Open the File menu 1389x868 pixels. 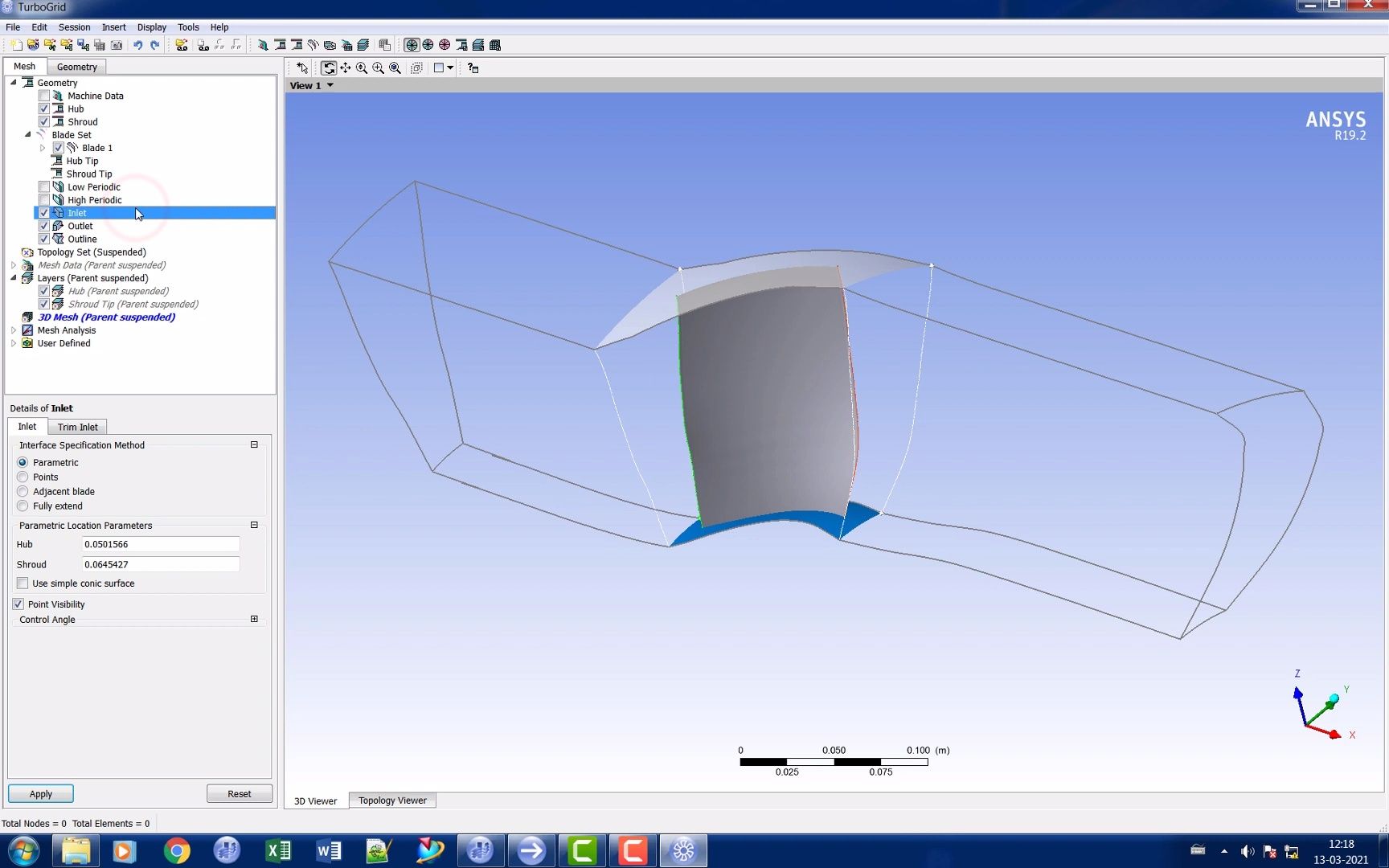13,27
